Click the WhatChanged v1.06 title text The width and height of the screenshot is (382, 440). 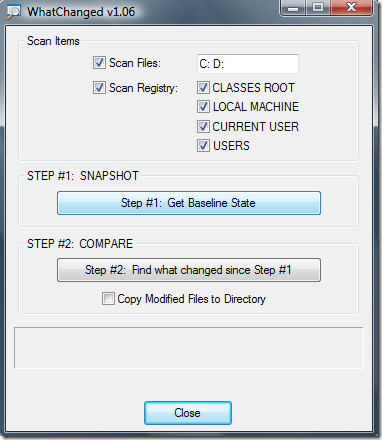(x=81, y=12)
